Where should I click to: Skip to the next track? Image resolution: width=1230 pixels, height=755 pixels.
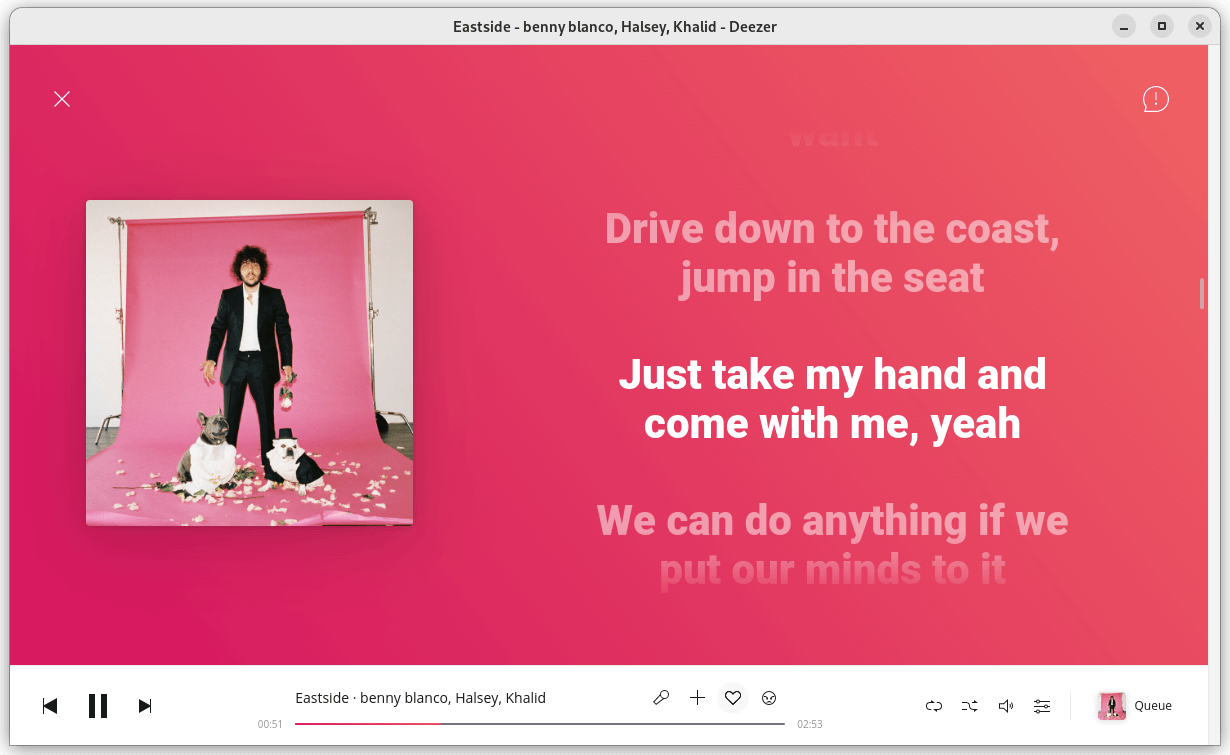click(x=145, y=706)
